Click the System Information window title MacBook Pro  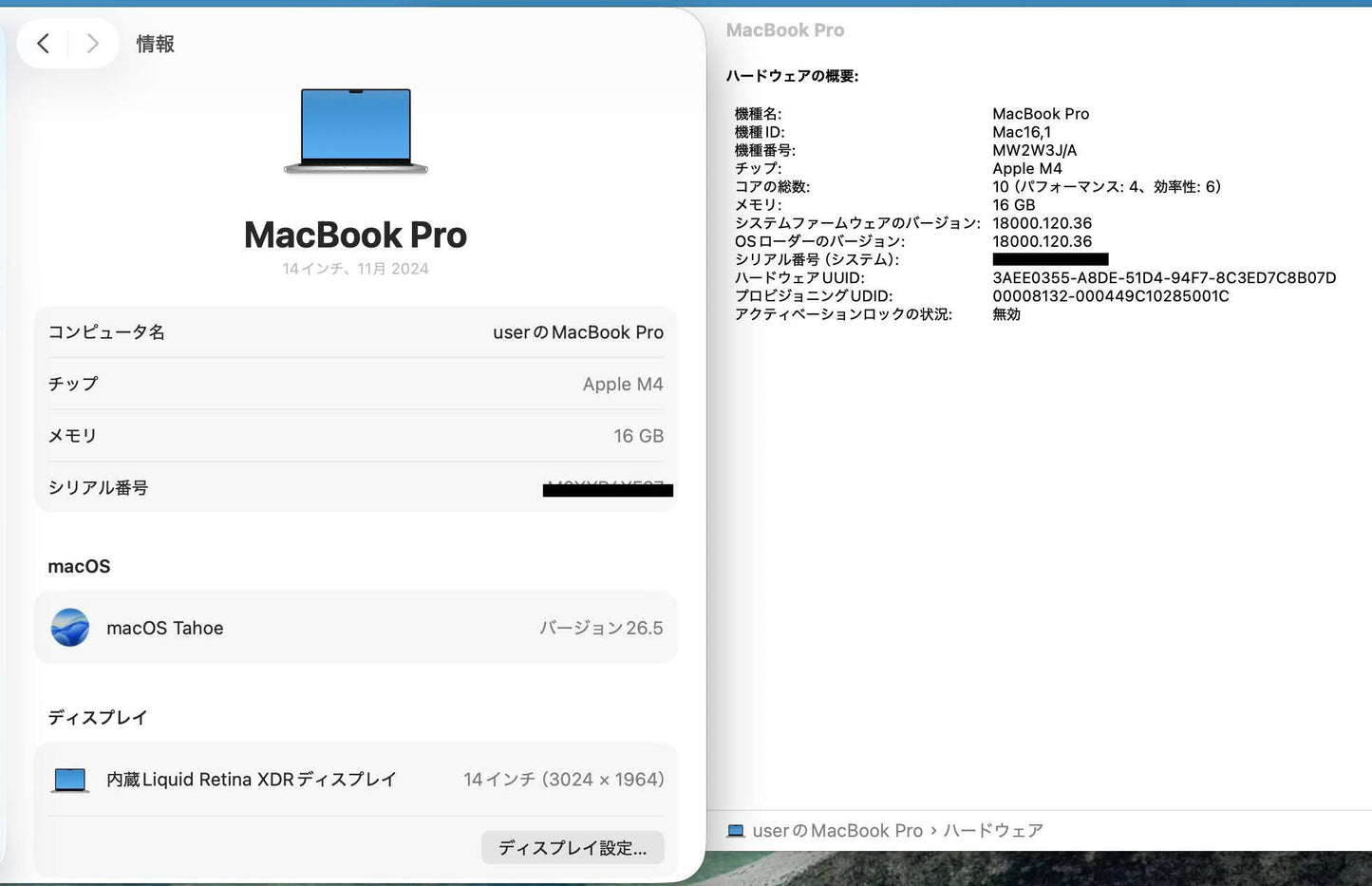point(785,30)
